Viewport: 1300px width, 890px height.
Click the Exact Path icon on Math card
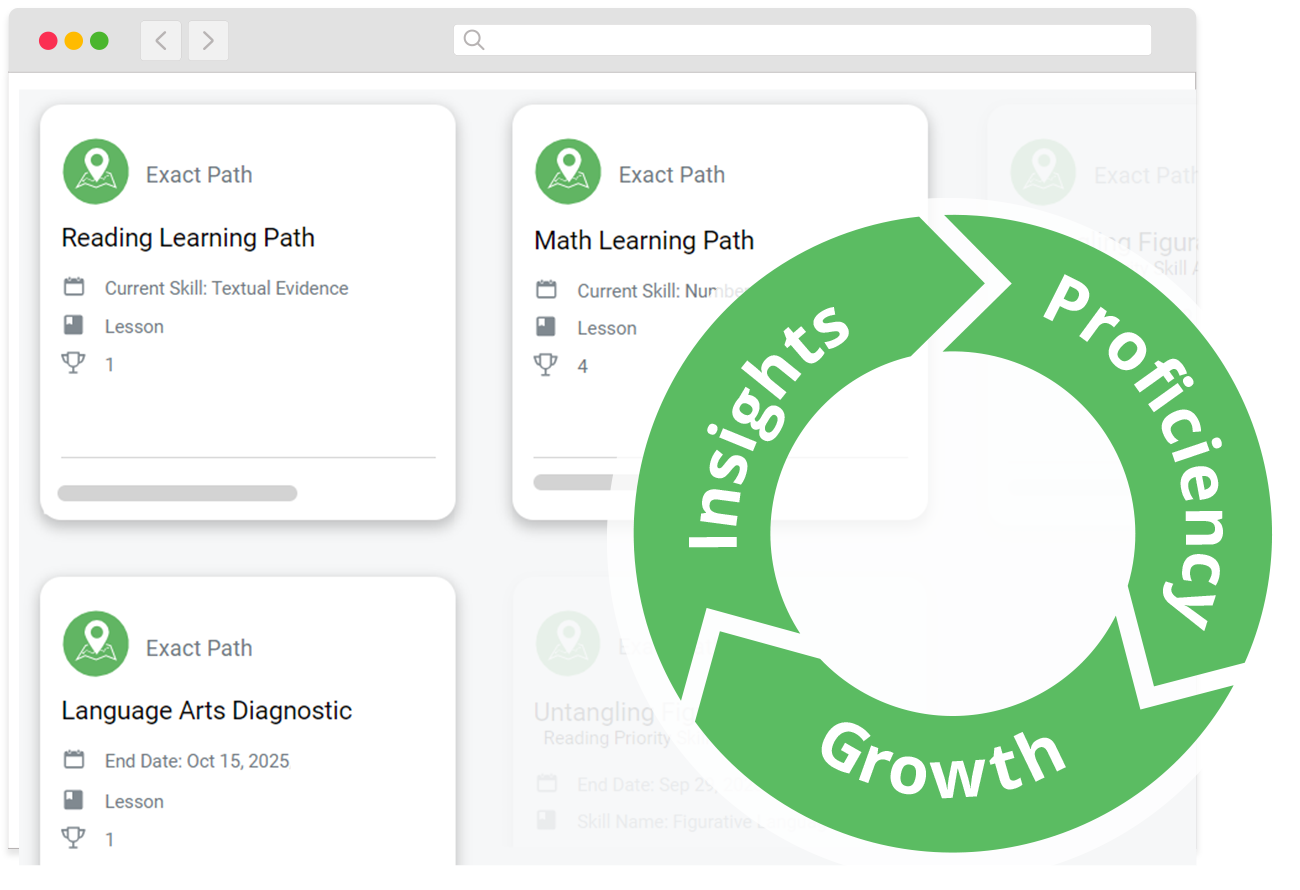[x=568, y=172]
